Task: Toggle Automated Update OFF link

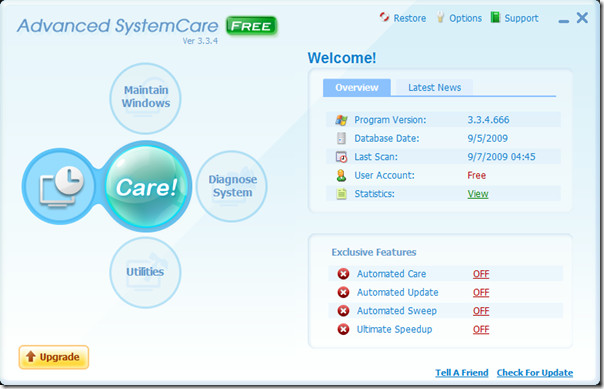Action: click(481, 292)
